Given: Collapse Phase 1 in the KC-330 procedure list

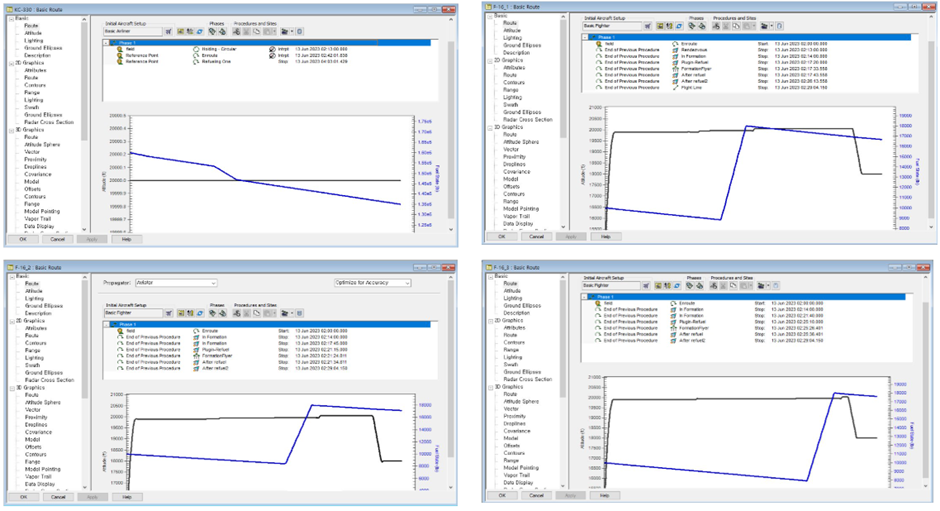Looking at the screenshot, I should [x=106, y=43].
